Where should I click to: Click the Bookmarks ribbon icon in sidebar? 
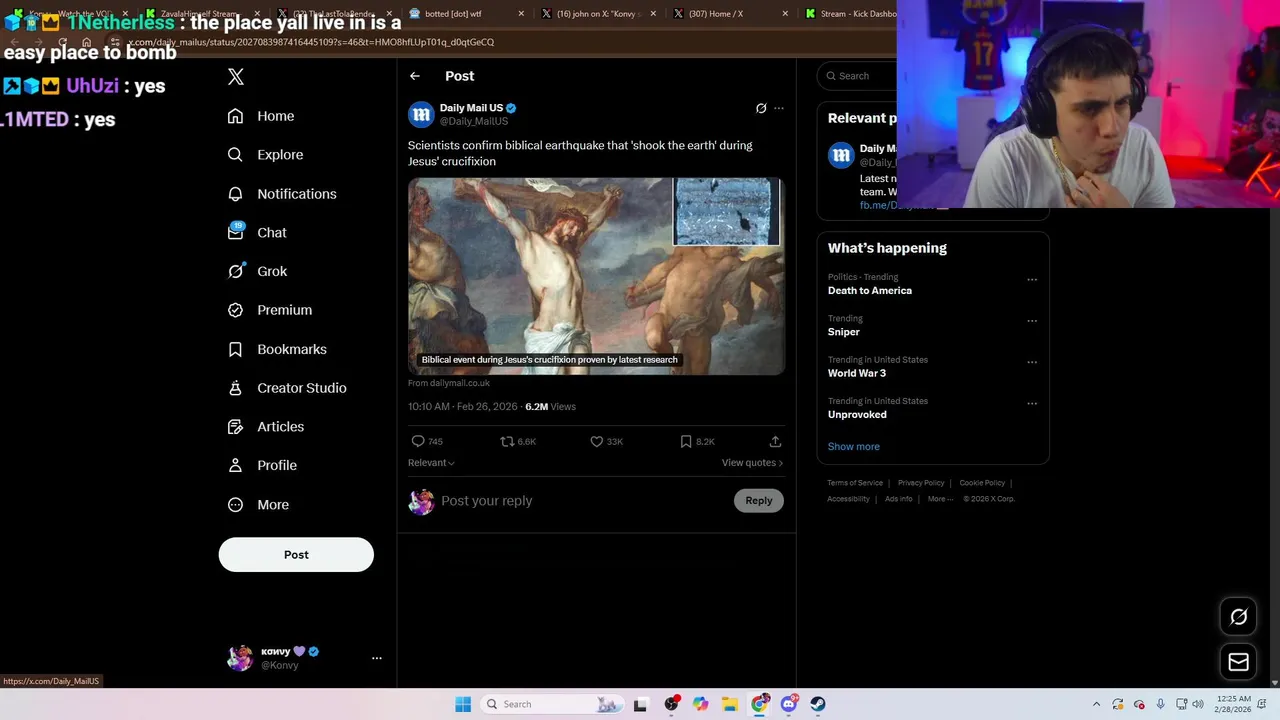235,349
